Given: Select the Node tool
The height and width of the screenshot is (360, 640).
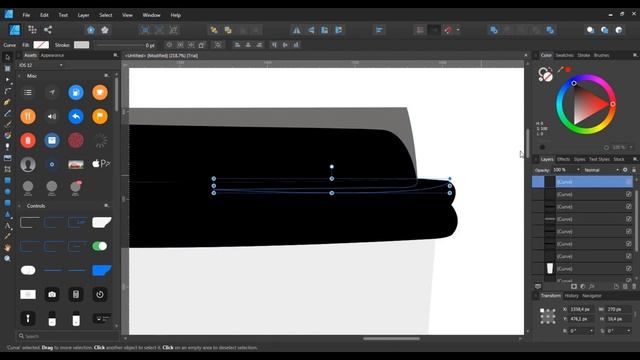Looking at the screenshot, I should (7, 80).
